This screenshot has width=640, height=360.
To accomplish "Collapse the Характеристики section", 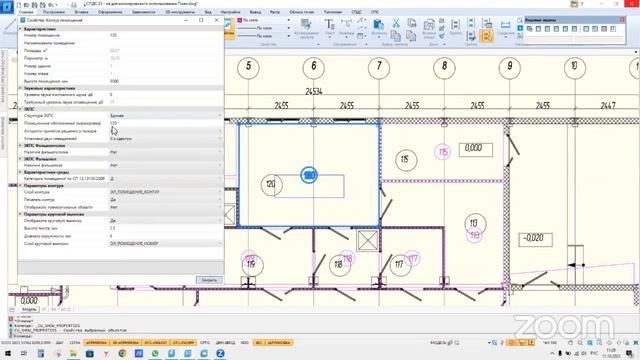I will click(20, 29).
